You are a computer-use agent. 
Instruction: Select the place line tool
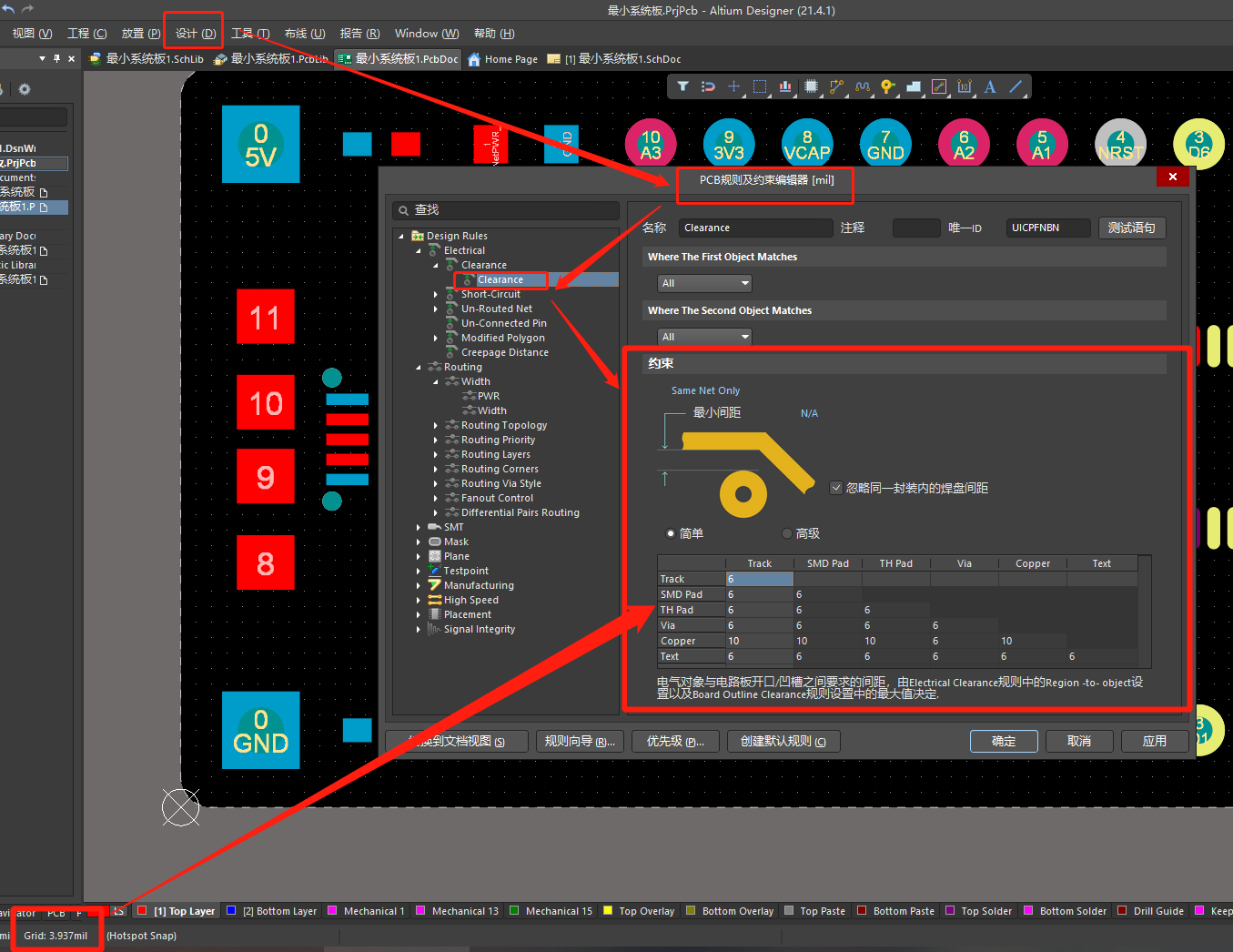(x=1016, y=86)
